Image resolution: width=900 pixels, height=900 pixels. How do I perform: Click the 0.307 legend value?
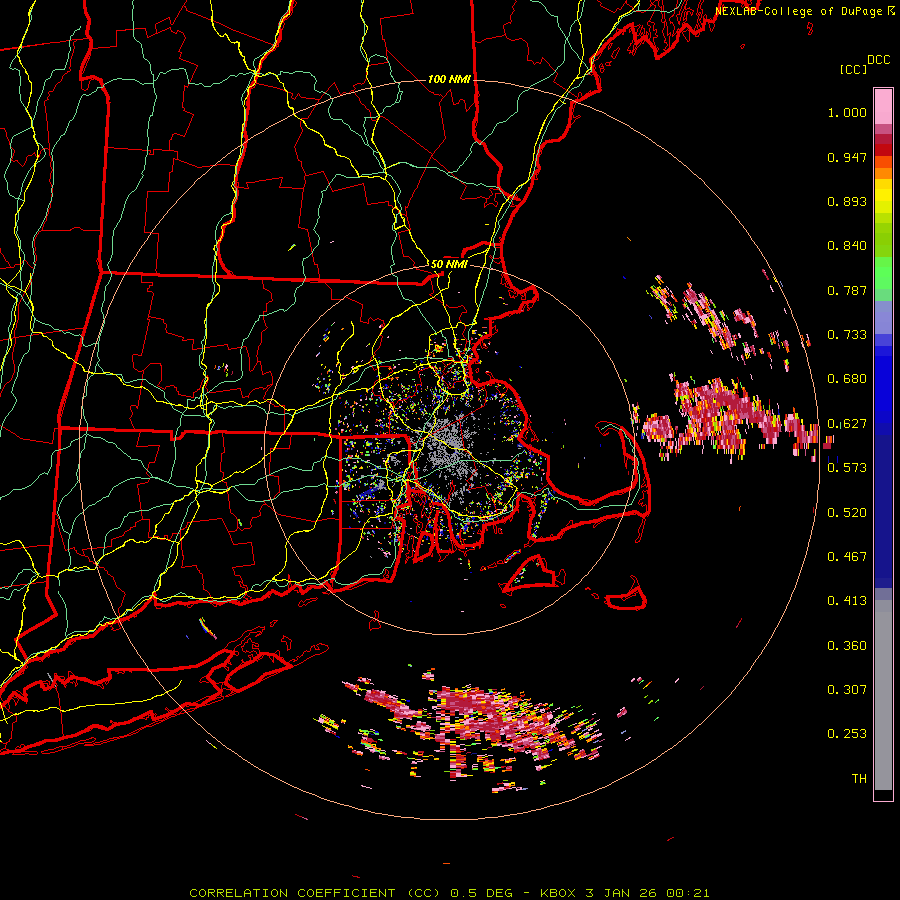click(x=847, y=690)
